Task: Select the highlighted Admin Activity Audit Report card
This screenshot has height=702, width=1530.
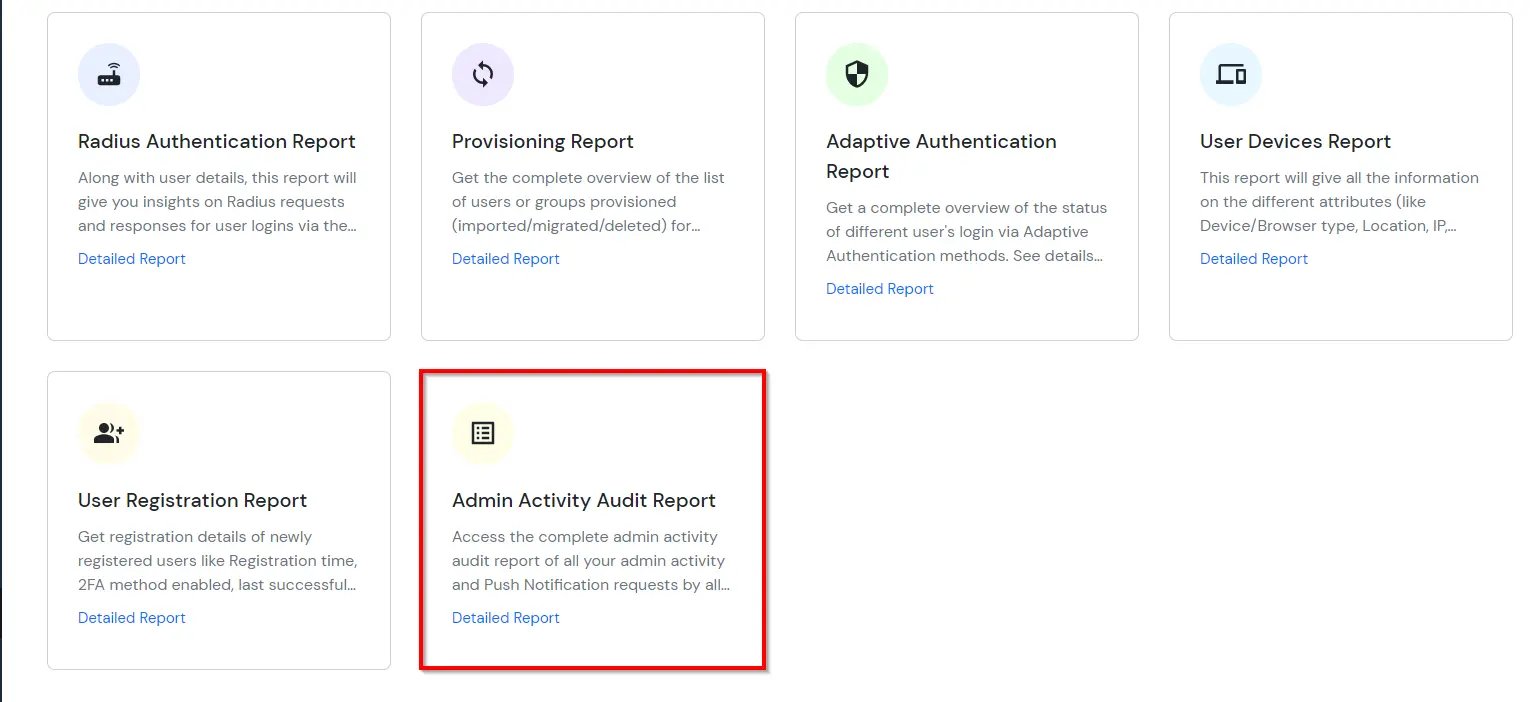Action: click(592, 520)
